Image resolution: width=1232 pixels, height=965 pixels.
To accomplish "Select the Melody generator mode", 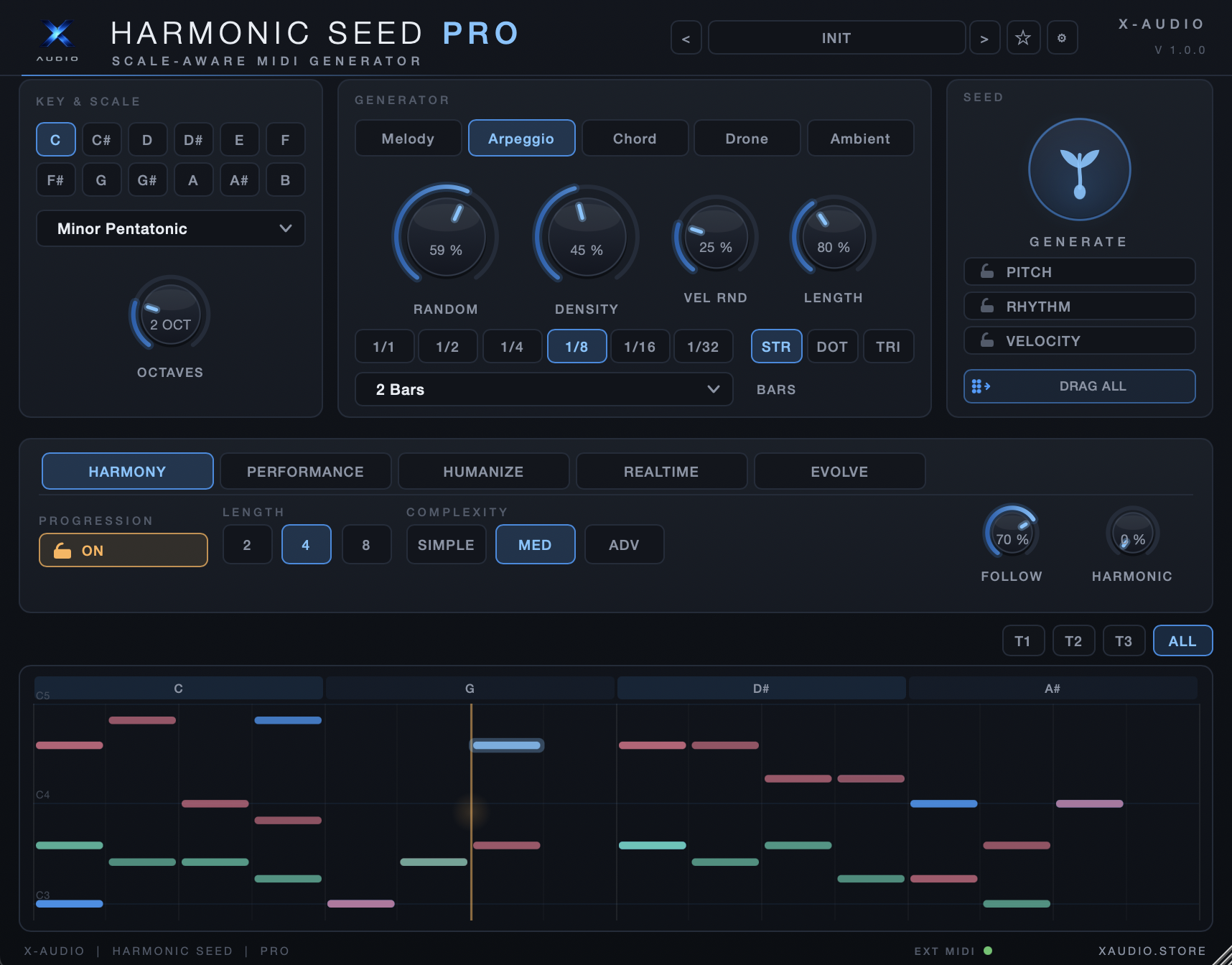I will click(x=408, y=138).
